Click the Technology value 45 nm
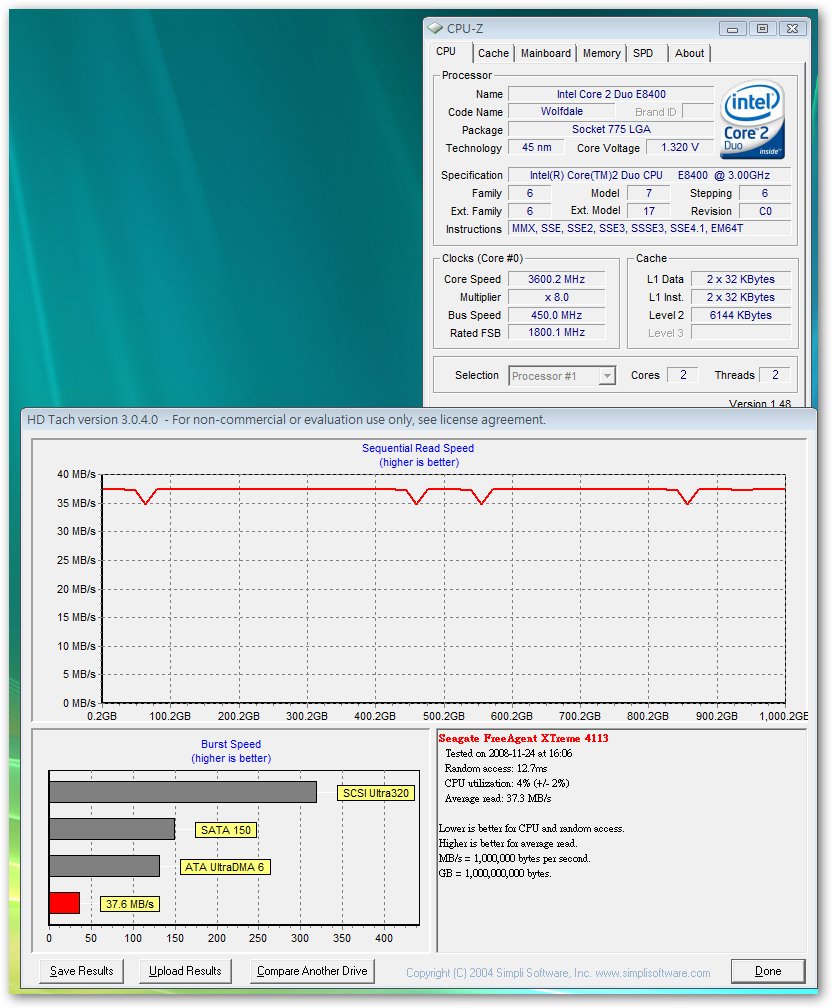Image resolution: width=832 pixels, height=1008 pixels. [x=536, y=147]
